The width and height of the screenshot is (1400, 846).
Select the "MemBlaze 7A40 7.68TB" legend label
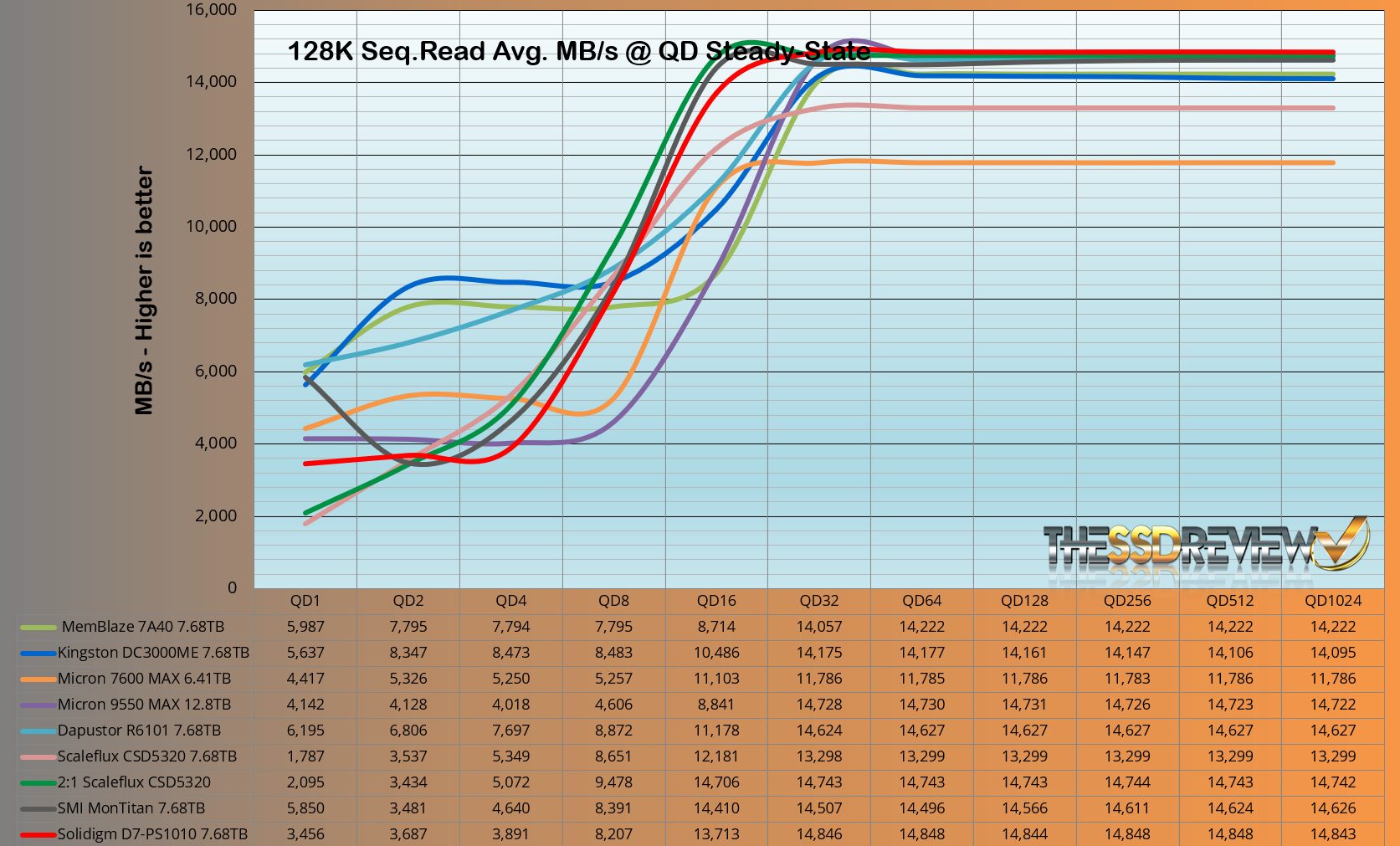(143, 627)
